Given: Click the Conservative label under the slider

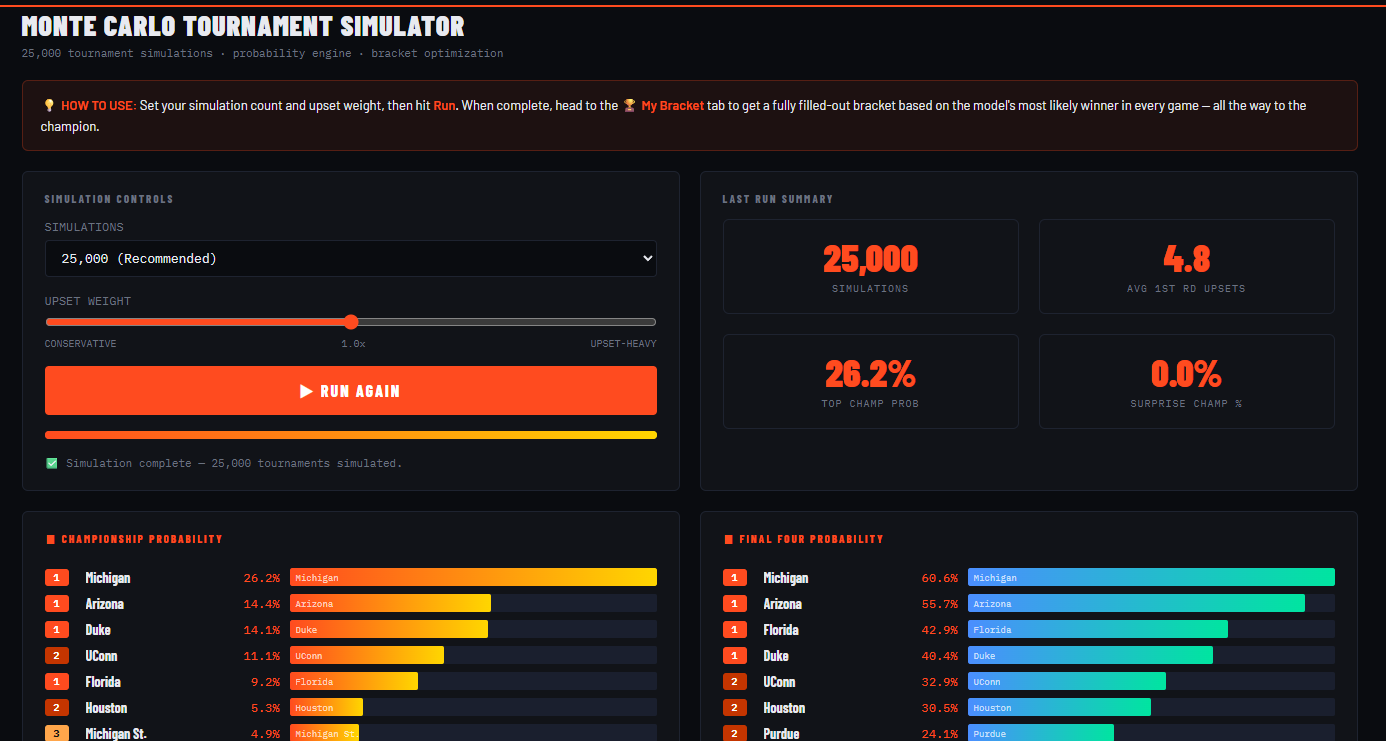Looking at the screenshot, I should (81, 344).
